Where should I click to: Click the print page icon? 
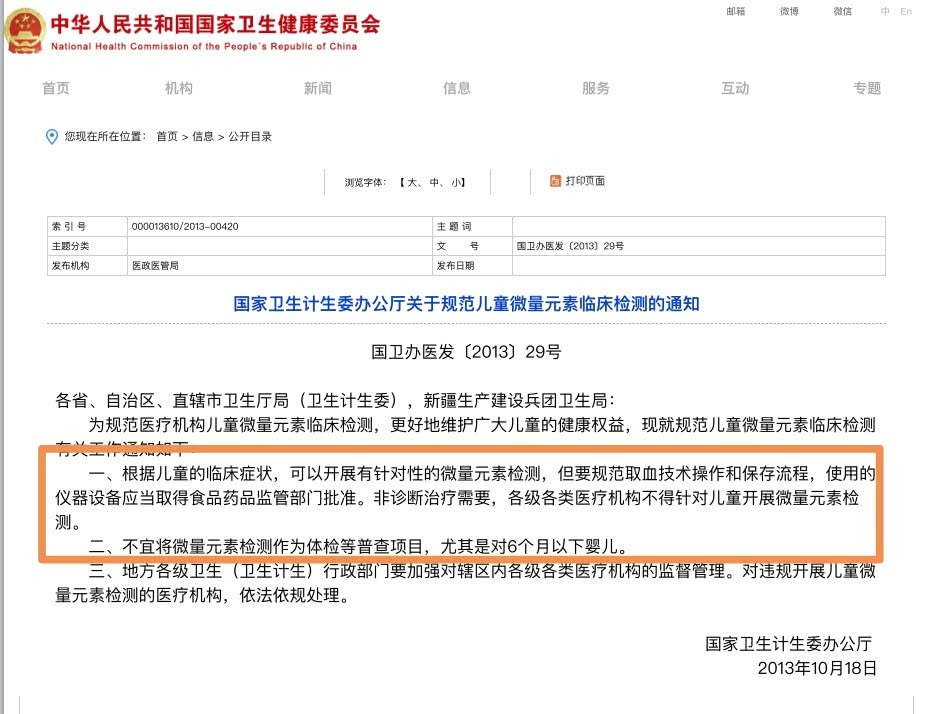(553, 182)
